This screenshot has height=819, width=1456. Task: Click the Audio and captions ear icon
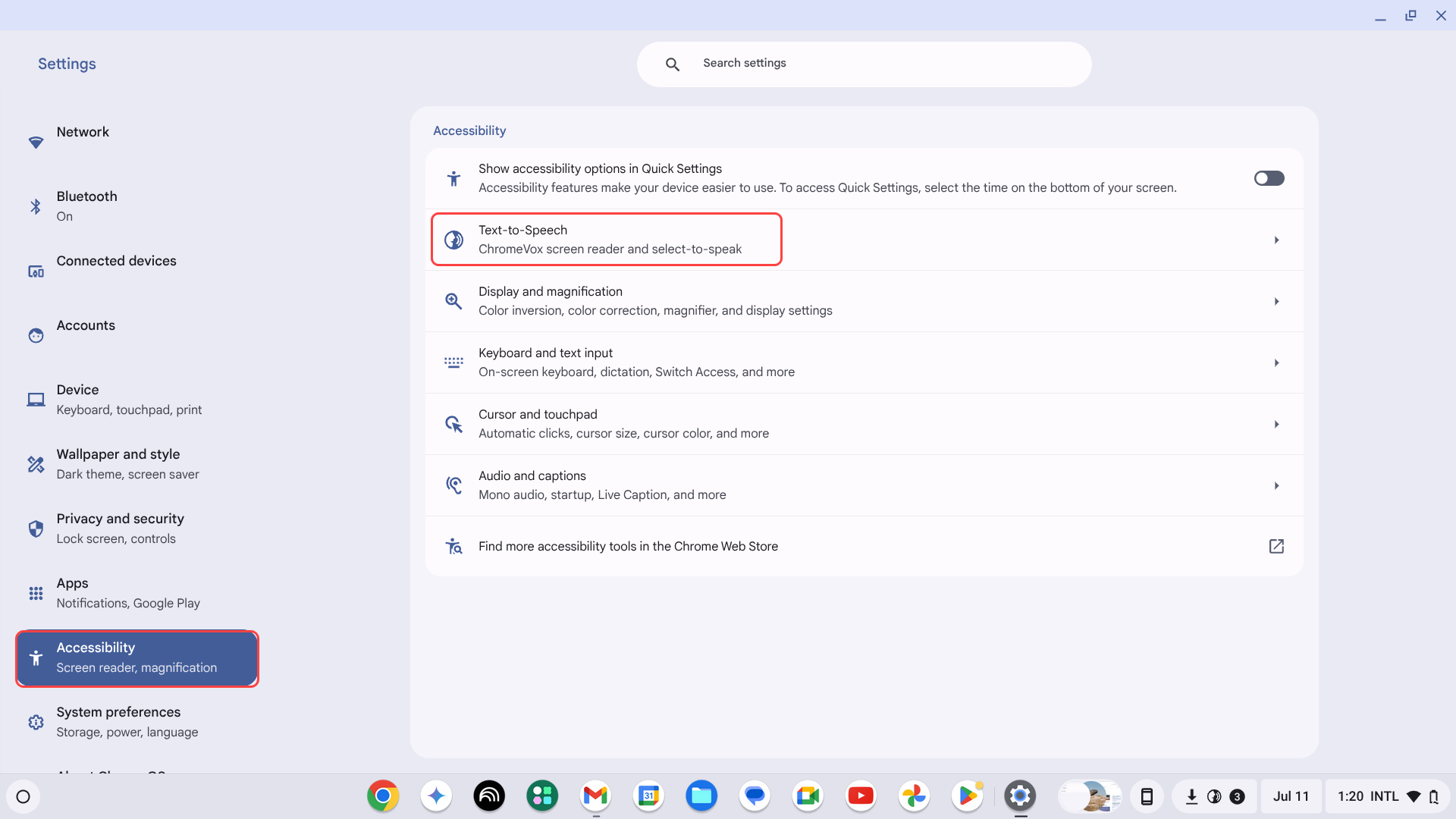pyautogui.click(x=453, y=485)
